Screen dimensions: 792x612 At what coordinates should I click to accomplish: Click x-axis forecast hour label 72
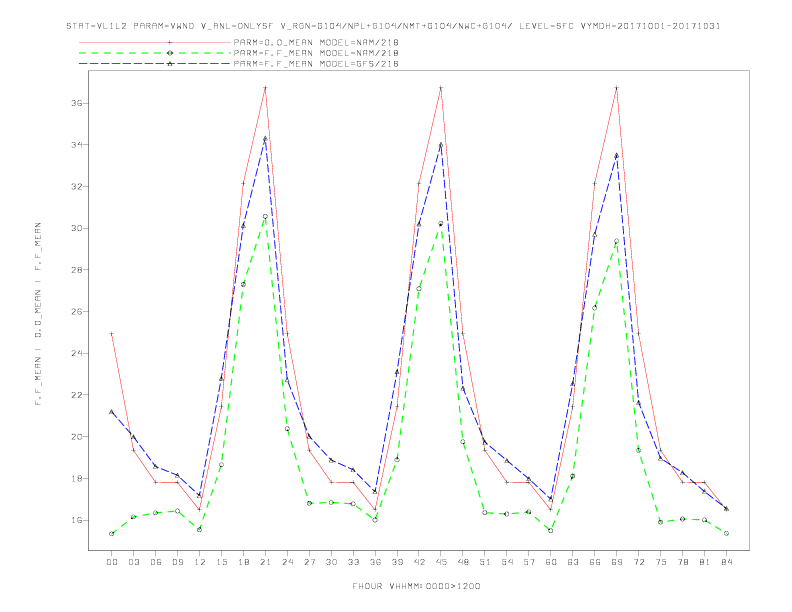[x=638, y=562]
